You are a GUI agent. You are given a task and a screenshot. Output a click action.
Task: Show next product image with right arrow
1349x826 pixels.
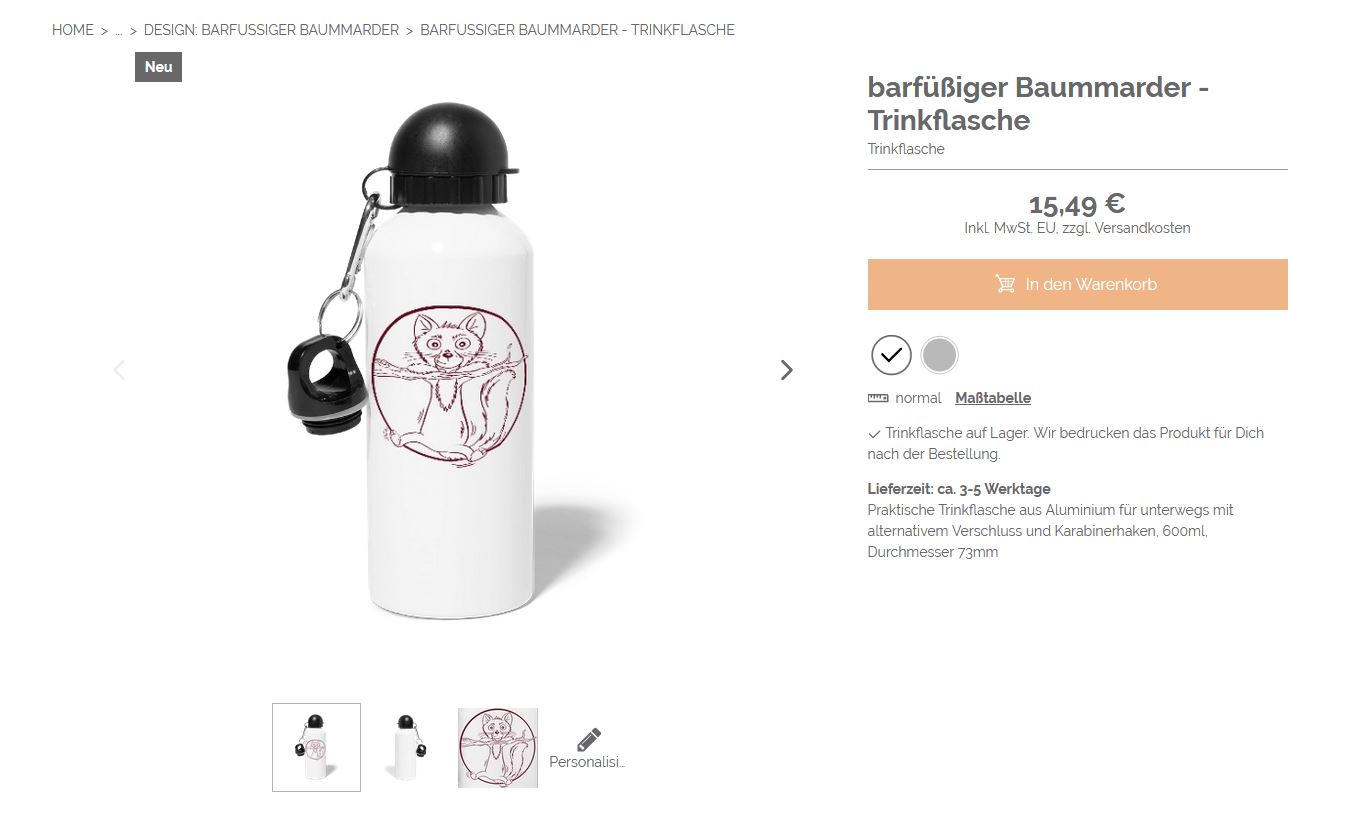[787, 370]
